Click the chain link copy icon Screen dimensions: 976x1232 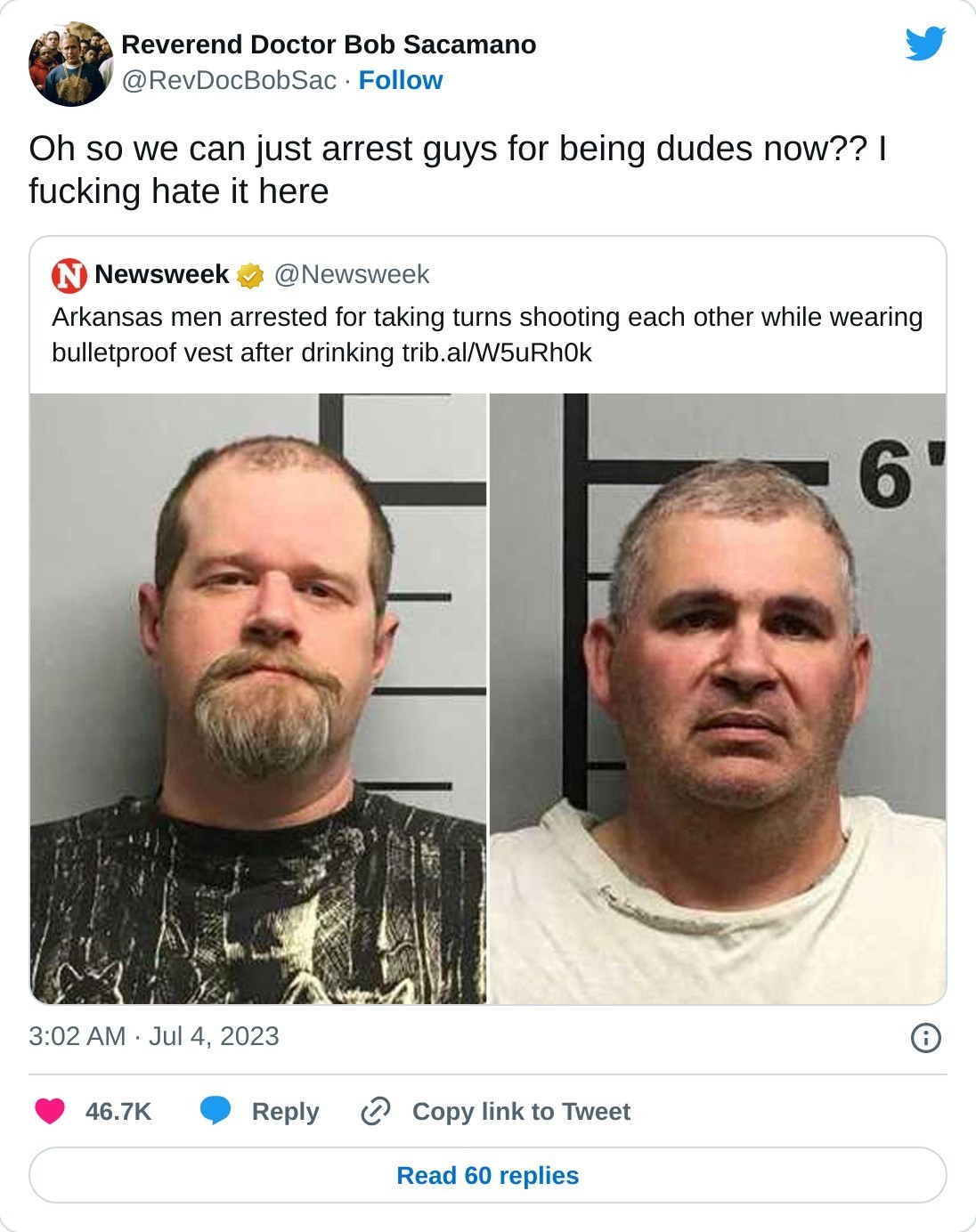(376, 1111)
